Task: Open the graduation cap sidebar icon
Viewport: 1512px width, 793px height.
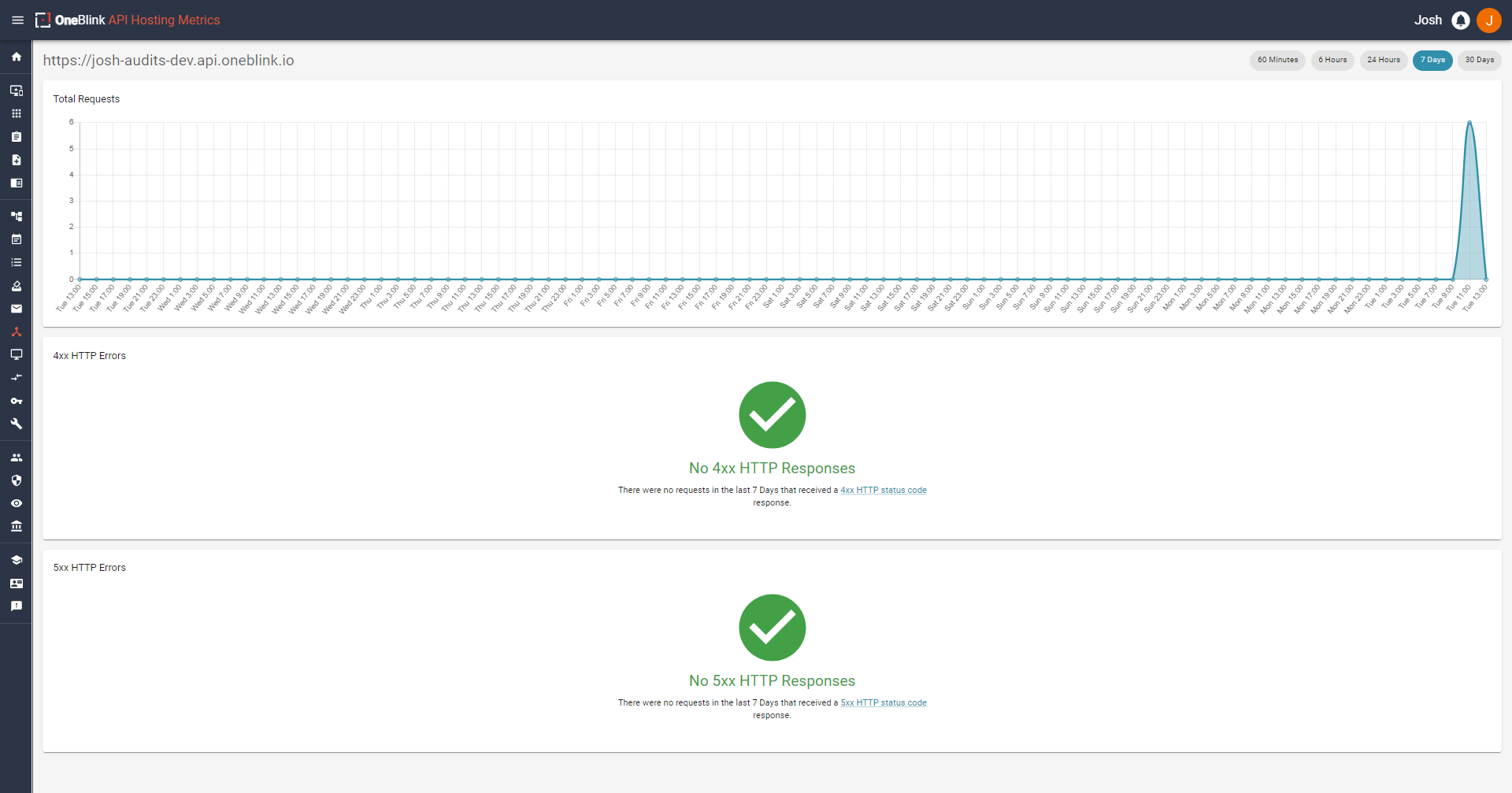Action: click(x=17, y=560)
